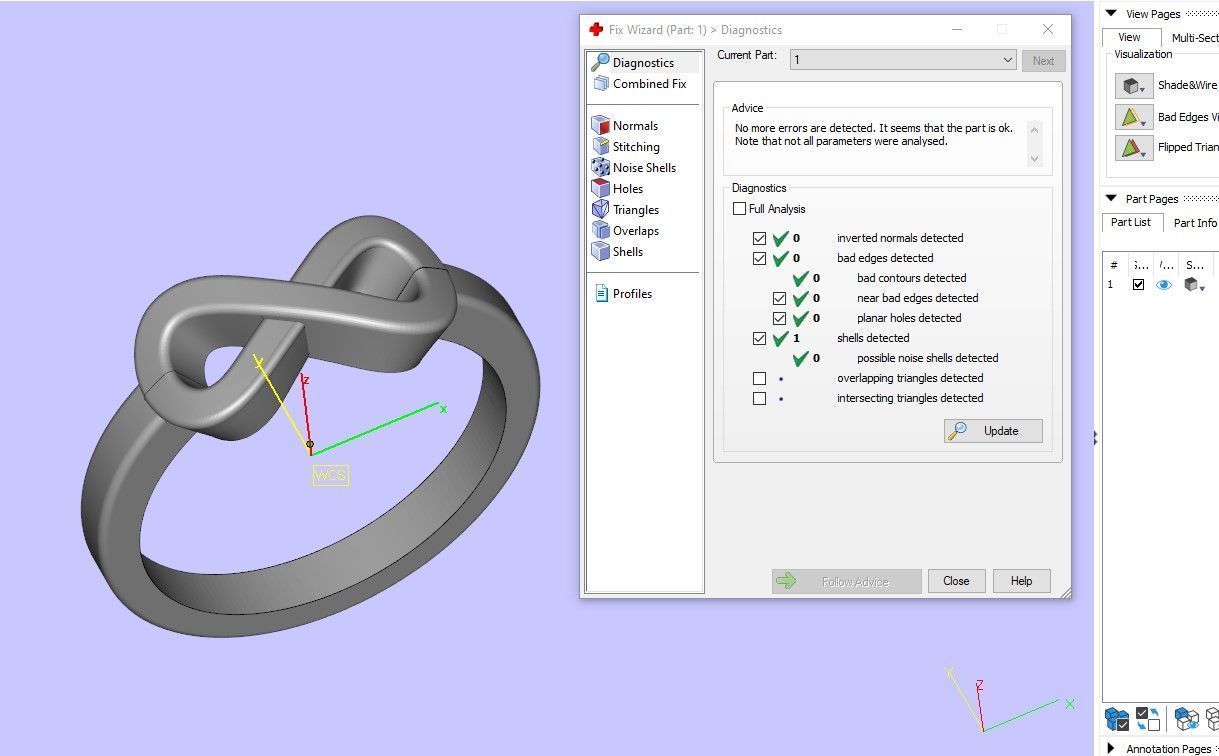The height and width of the screenshot is (756, 1219).
Task: Uncheck near bad edges detected checkbox
Action: (x=780, y=299)
